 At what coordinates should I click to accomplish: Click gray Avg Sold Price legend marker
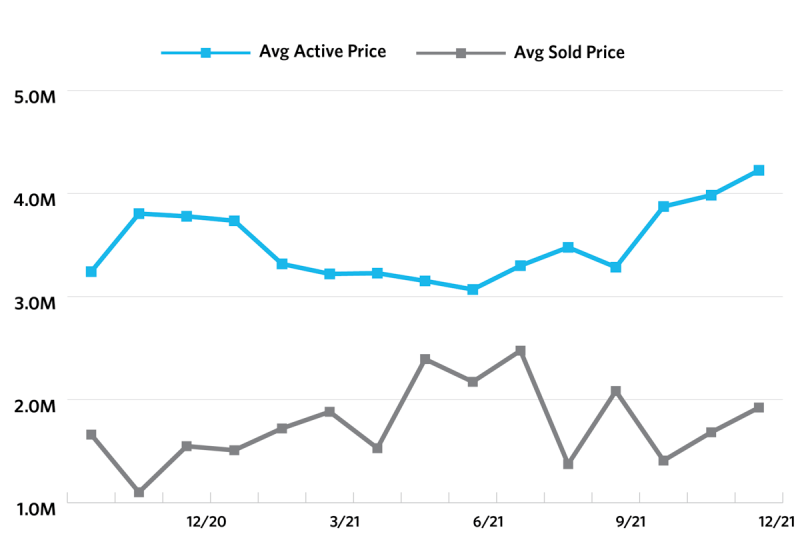[x=460, y=52]
